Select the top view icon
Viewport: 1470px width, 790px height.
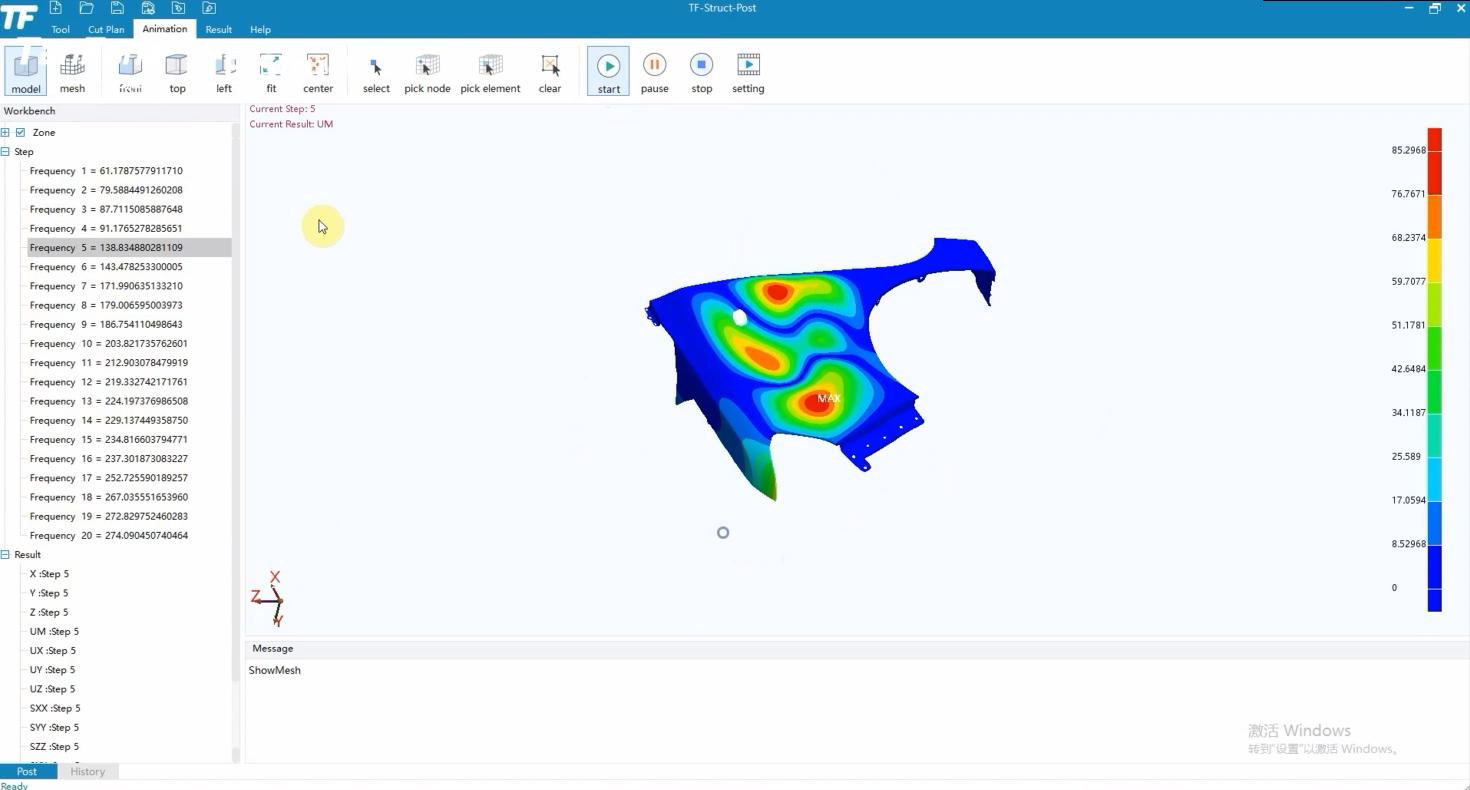pyautogui.click(x=177, y=72)
